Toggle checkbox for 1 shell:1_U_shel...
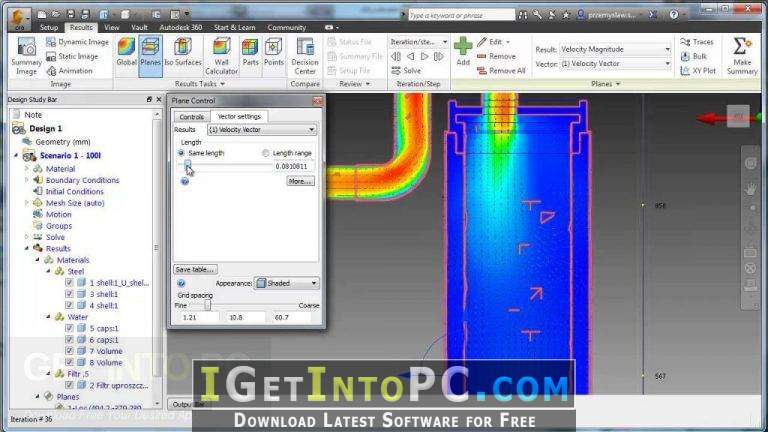 click(x=69, y=283)
